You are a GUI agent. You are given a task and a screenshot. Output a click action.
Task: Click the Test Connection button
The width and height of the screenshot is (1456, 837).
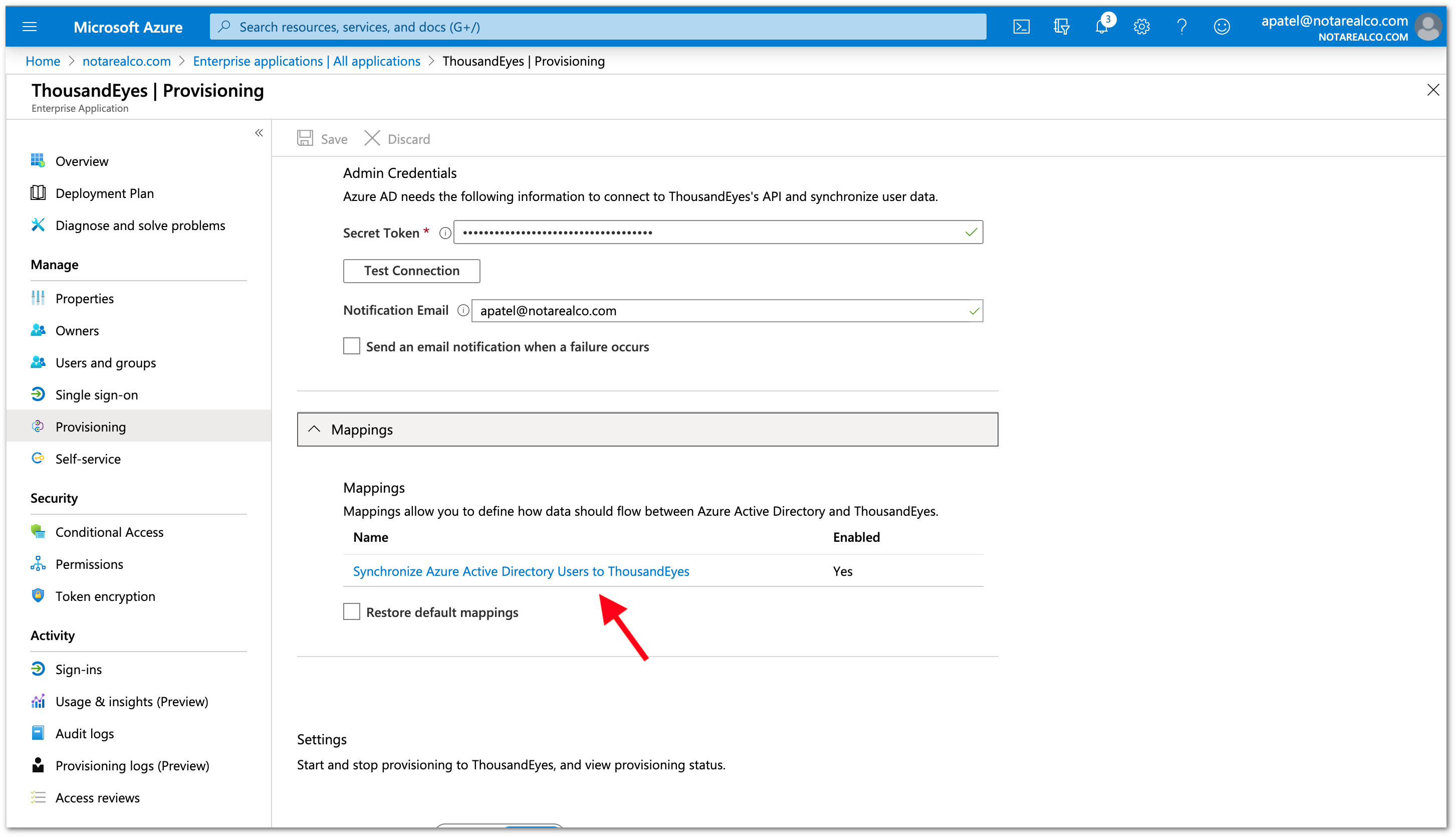[x=411, y=271]
